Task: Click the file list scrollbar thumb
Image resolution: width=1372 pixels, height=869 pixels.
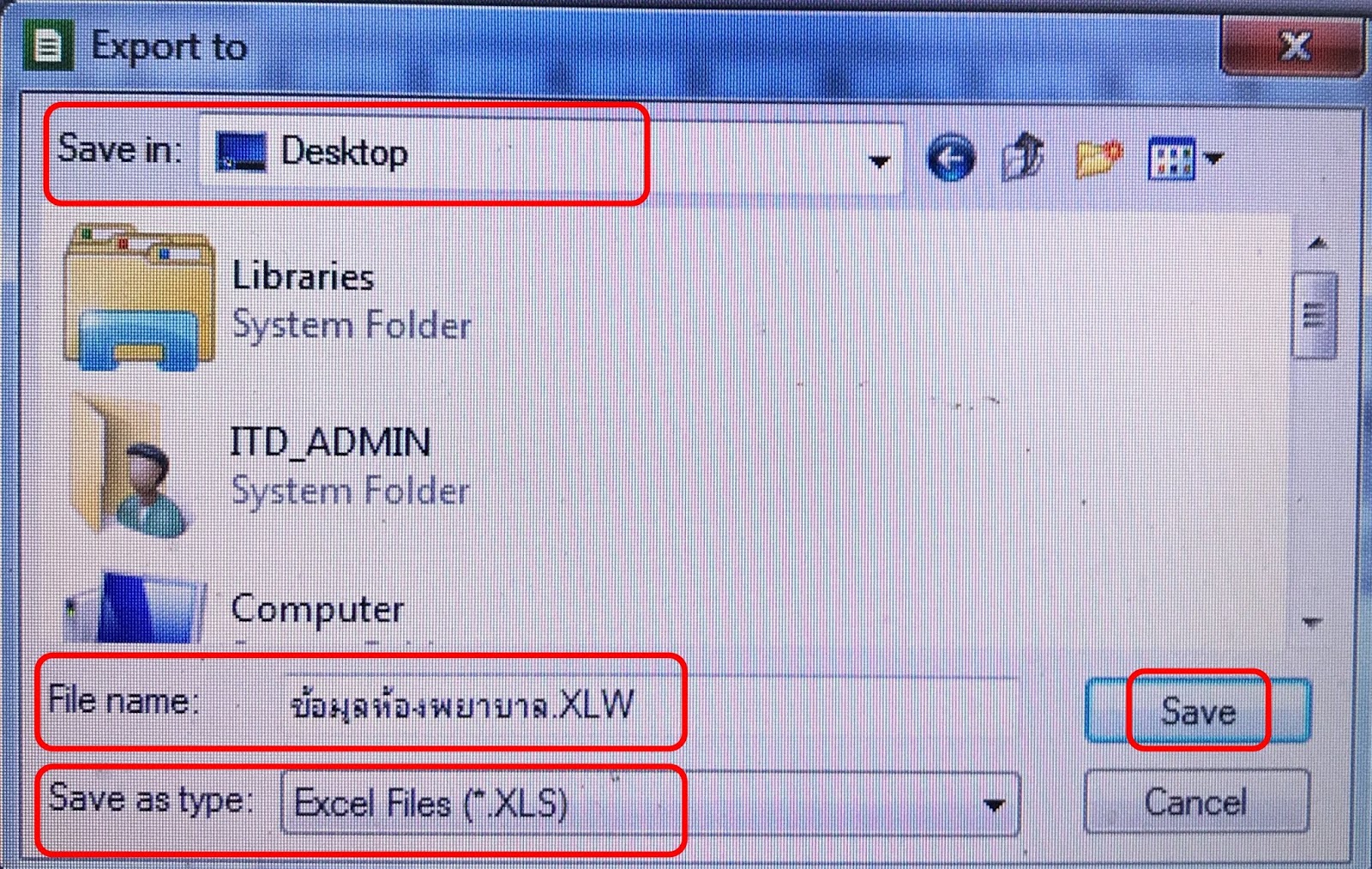Action: [x=1314, y=315]
